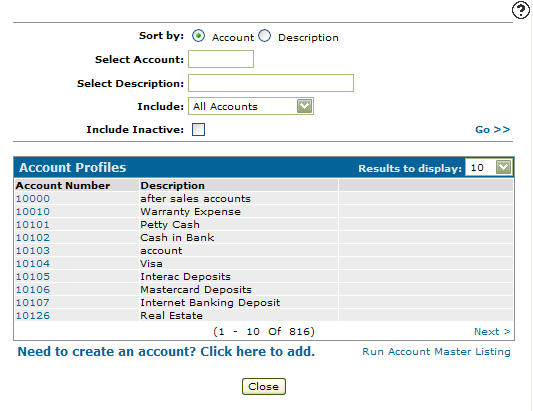533x411 pixels.
Task: Focus the Select Description text box
Action: [x=271, y=83]
